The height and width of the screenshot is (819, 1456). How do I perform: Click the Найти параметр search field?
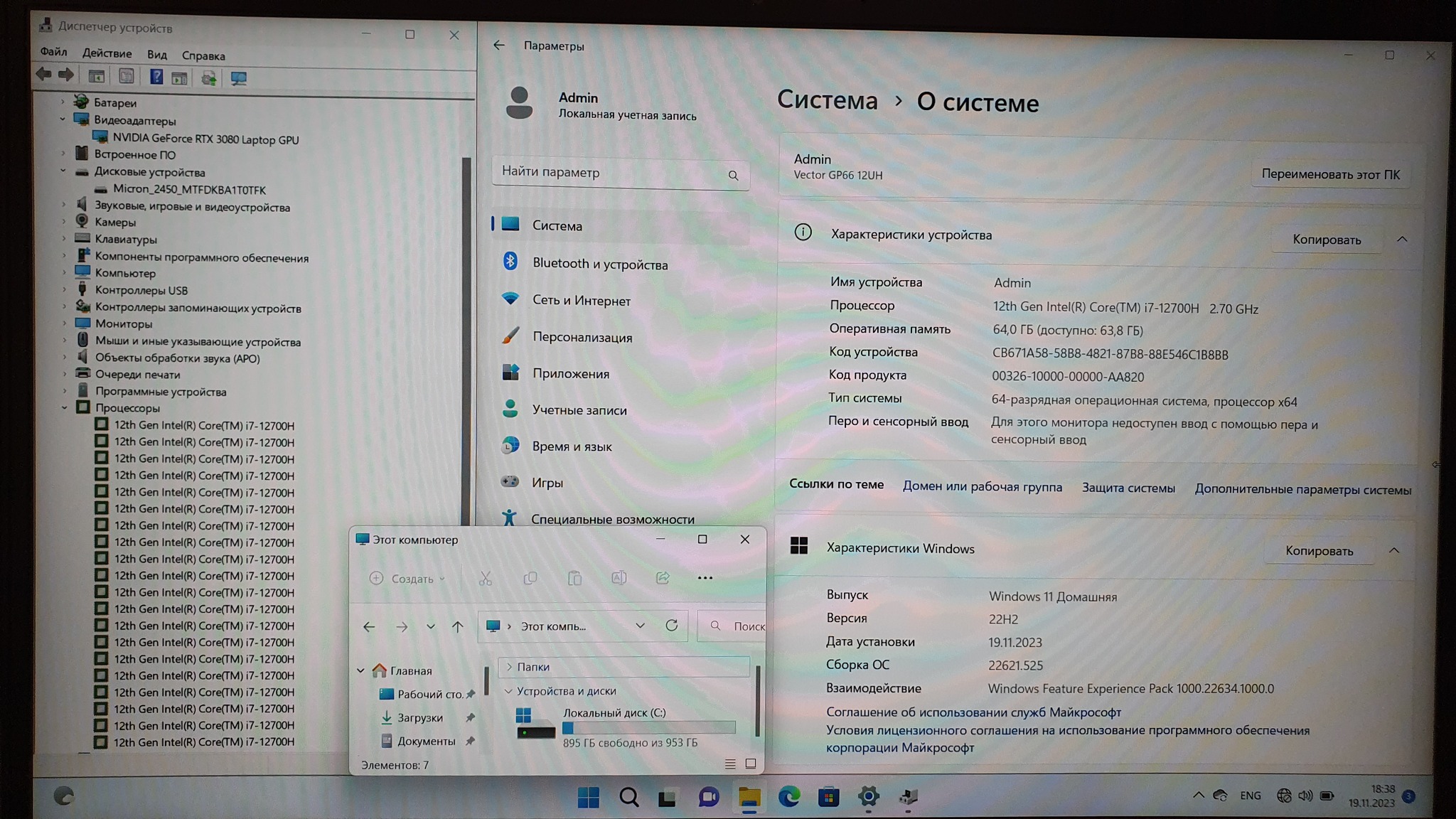[611, 172]
